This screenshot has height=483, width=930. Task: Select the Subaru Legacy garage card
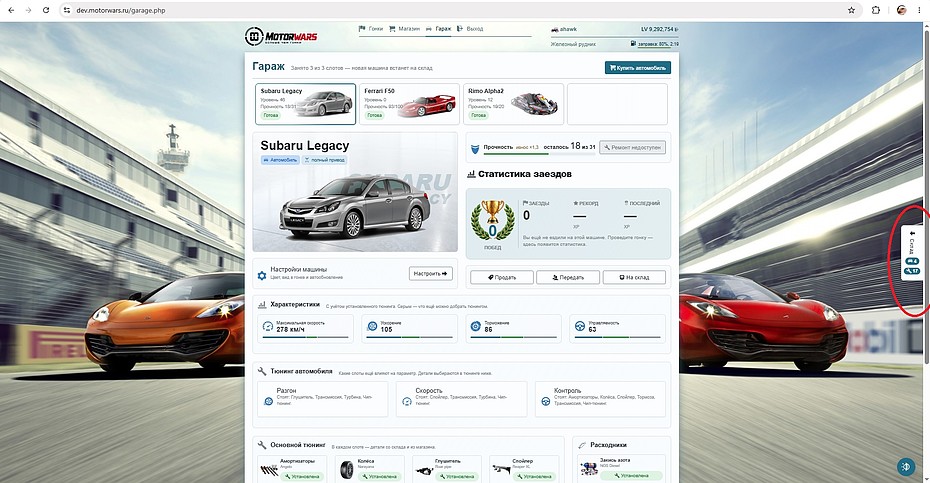tap(305, 104)
